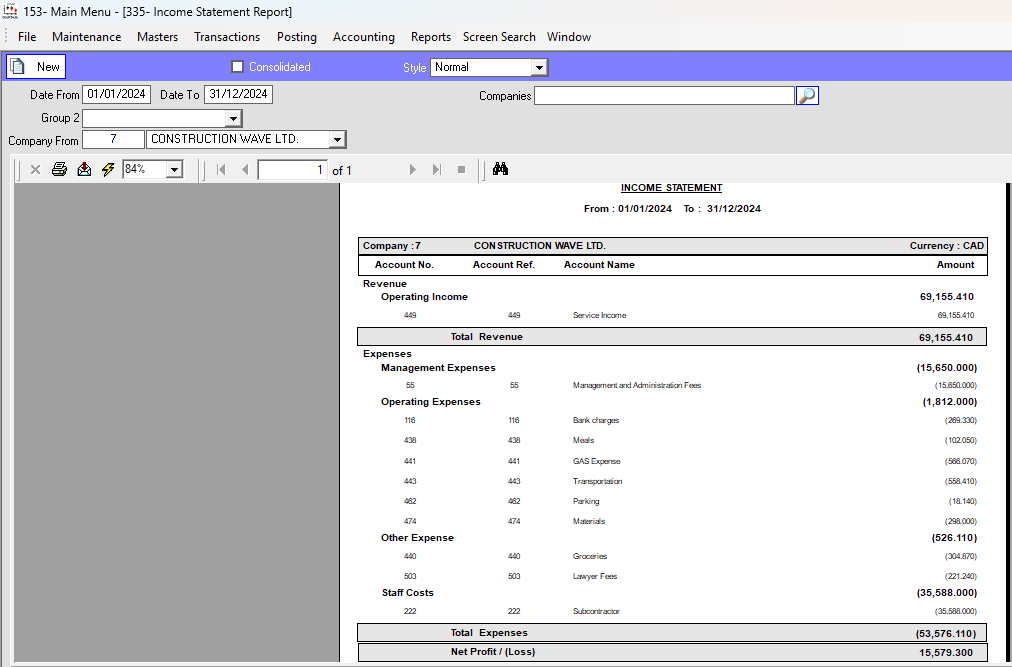Expand the Group 2 dropdown
The height and width of the screenshot is (667, 1012).
click(x=233, y=118)
